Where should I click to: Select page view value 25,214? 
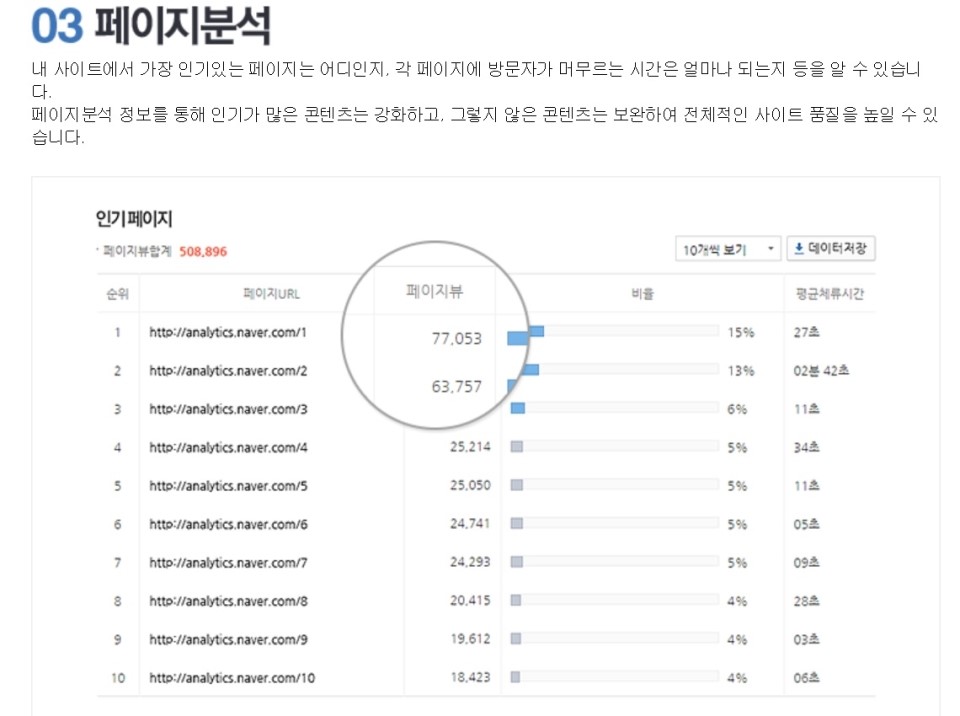470,447
